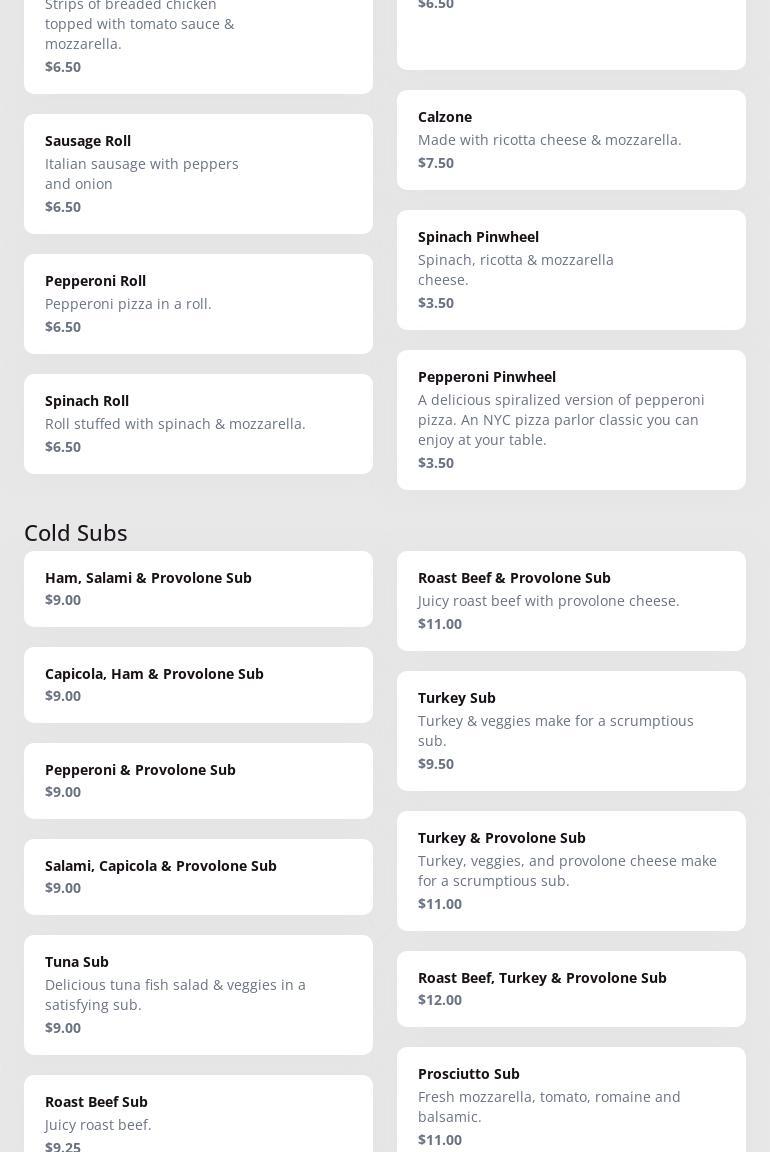Click the Pepperoni Pinwheel item
770x1152 pixels.
pos(571,420)
